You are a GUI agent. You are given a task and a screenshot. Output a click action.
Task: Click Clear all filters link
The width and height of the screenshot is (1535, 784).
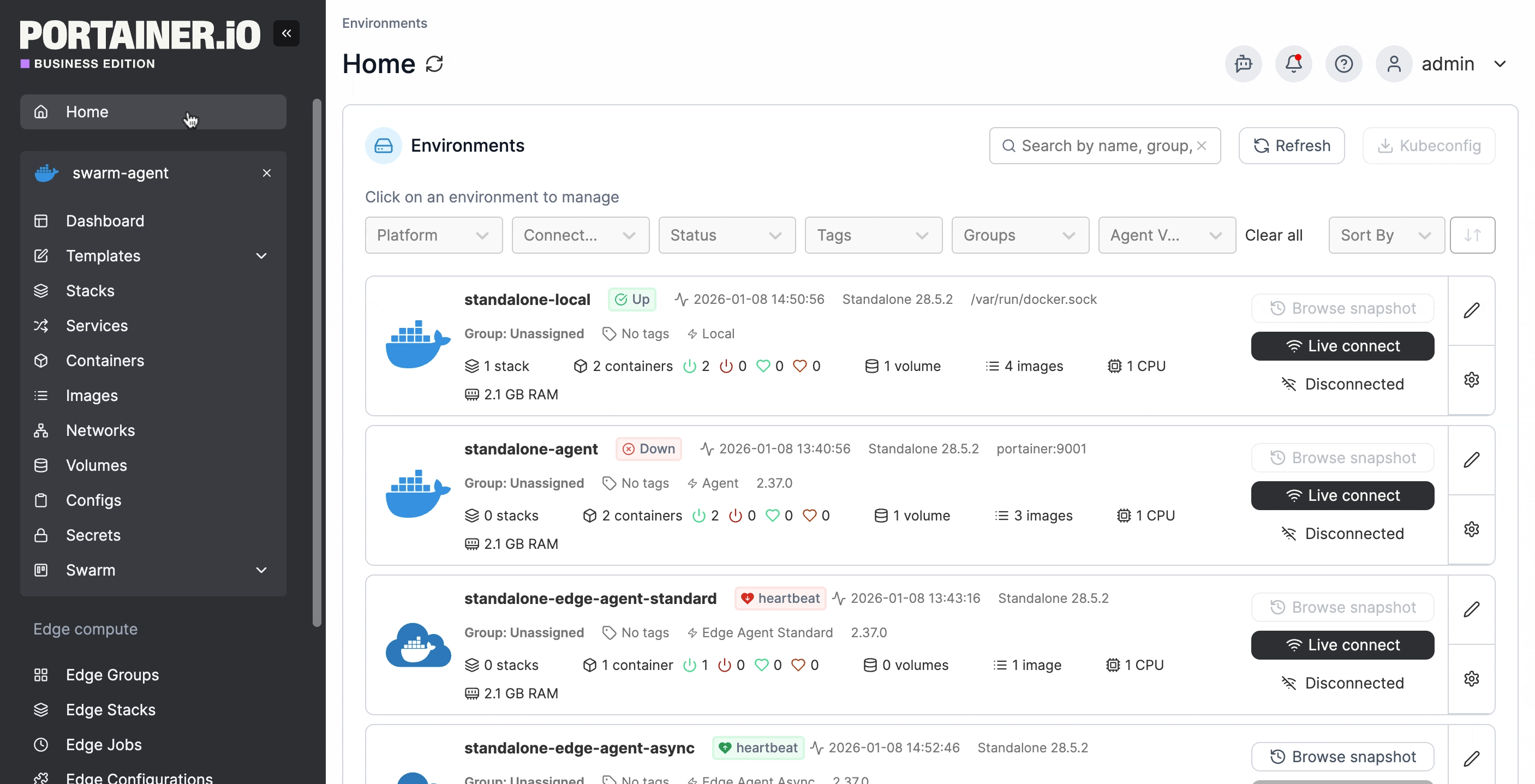tap(1274, 235)
